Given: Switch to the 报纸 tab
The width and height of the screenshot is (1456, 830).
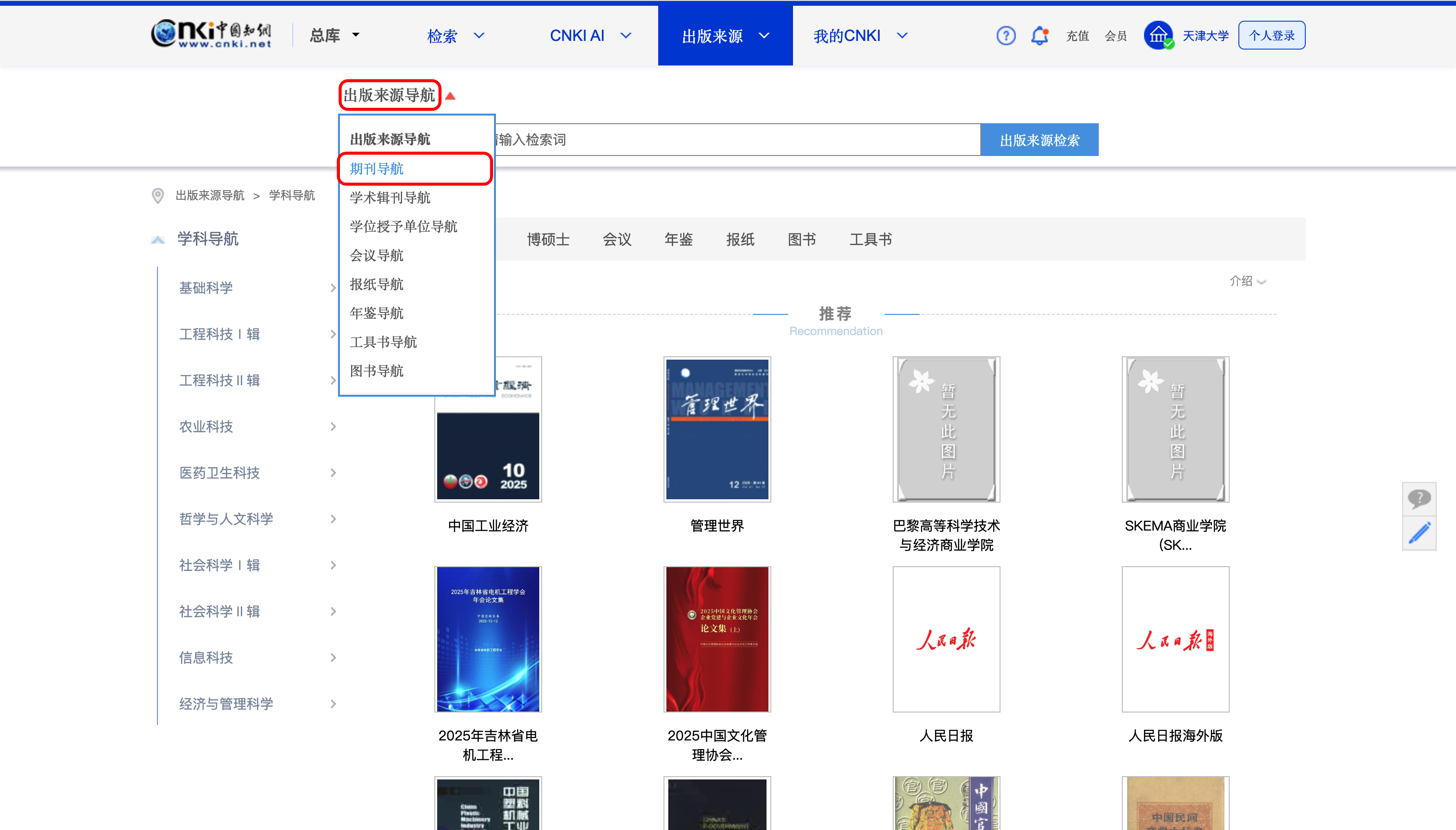Looking at the screenshot, I should pos(740,239).
